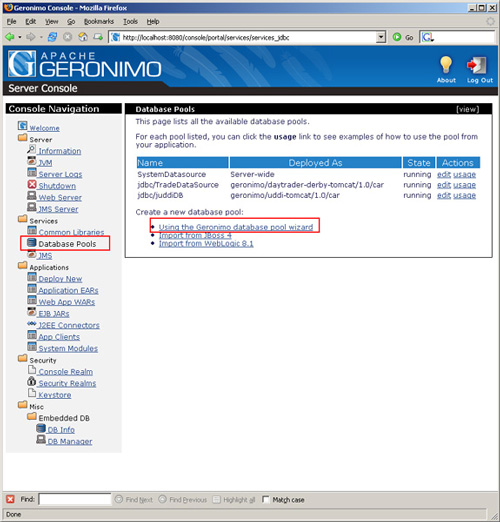The image size is (500, 522).
Task: Open the Back button history dropdown arrow
Action: [x=20, y=37]
